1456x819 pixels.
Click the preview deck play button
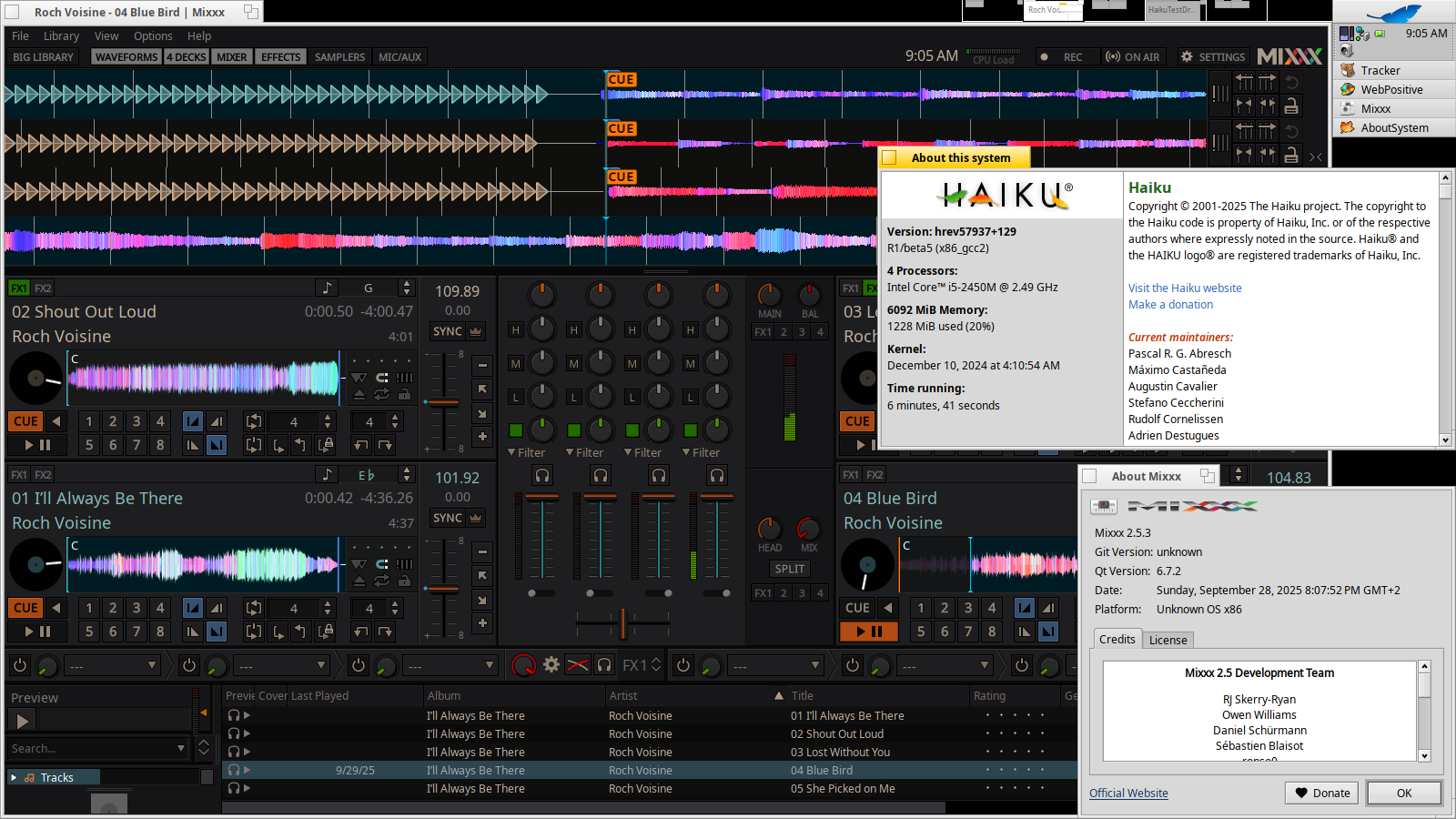(23, 721)
